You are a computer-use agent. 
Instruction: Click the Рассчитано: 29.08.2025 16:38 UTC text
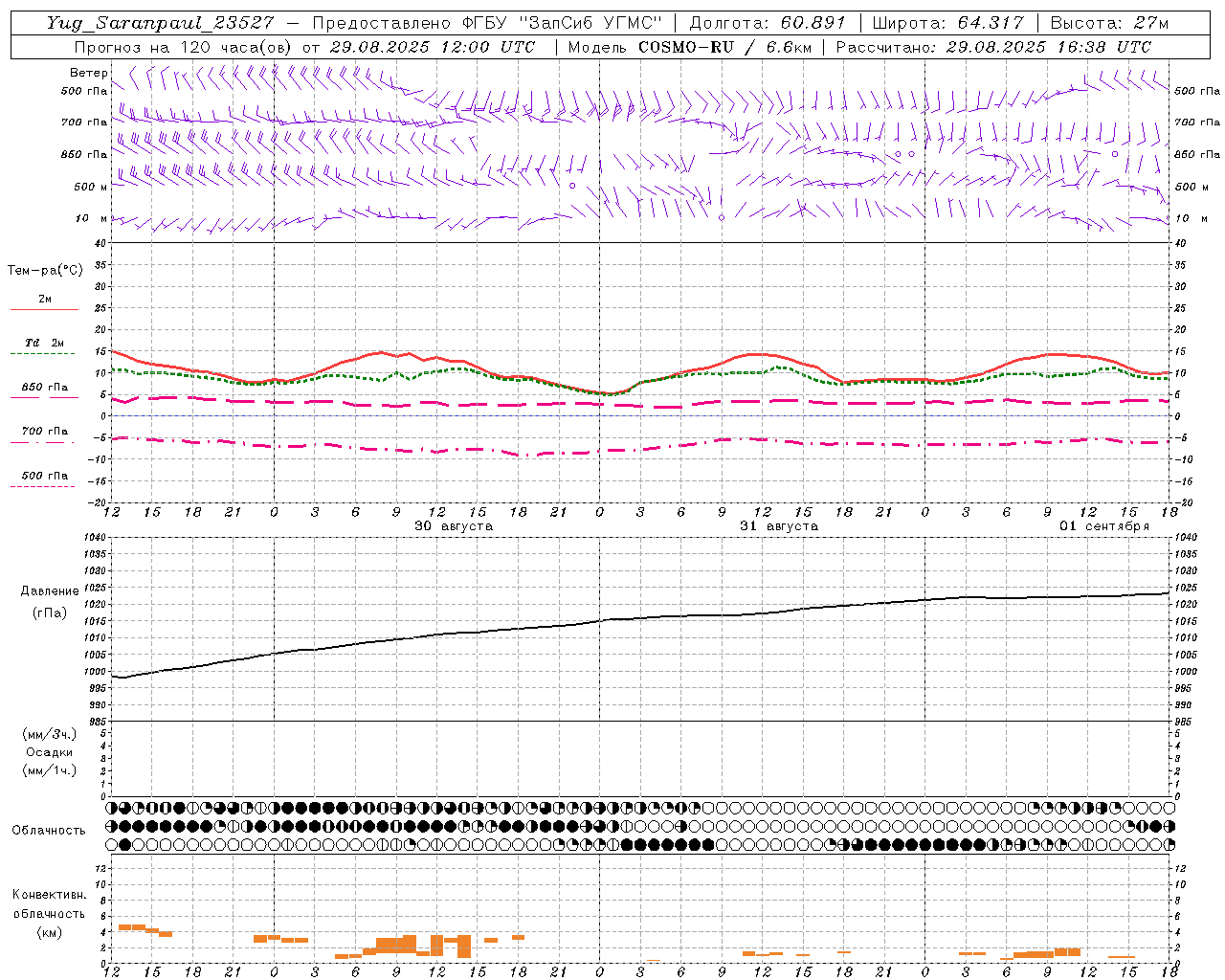(x=993, y=47)
